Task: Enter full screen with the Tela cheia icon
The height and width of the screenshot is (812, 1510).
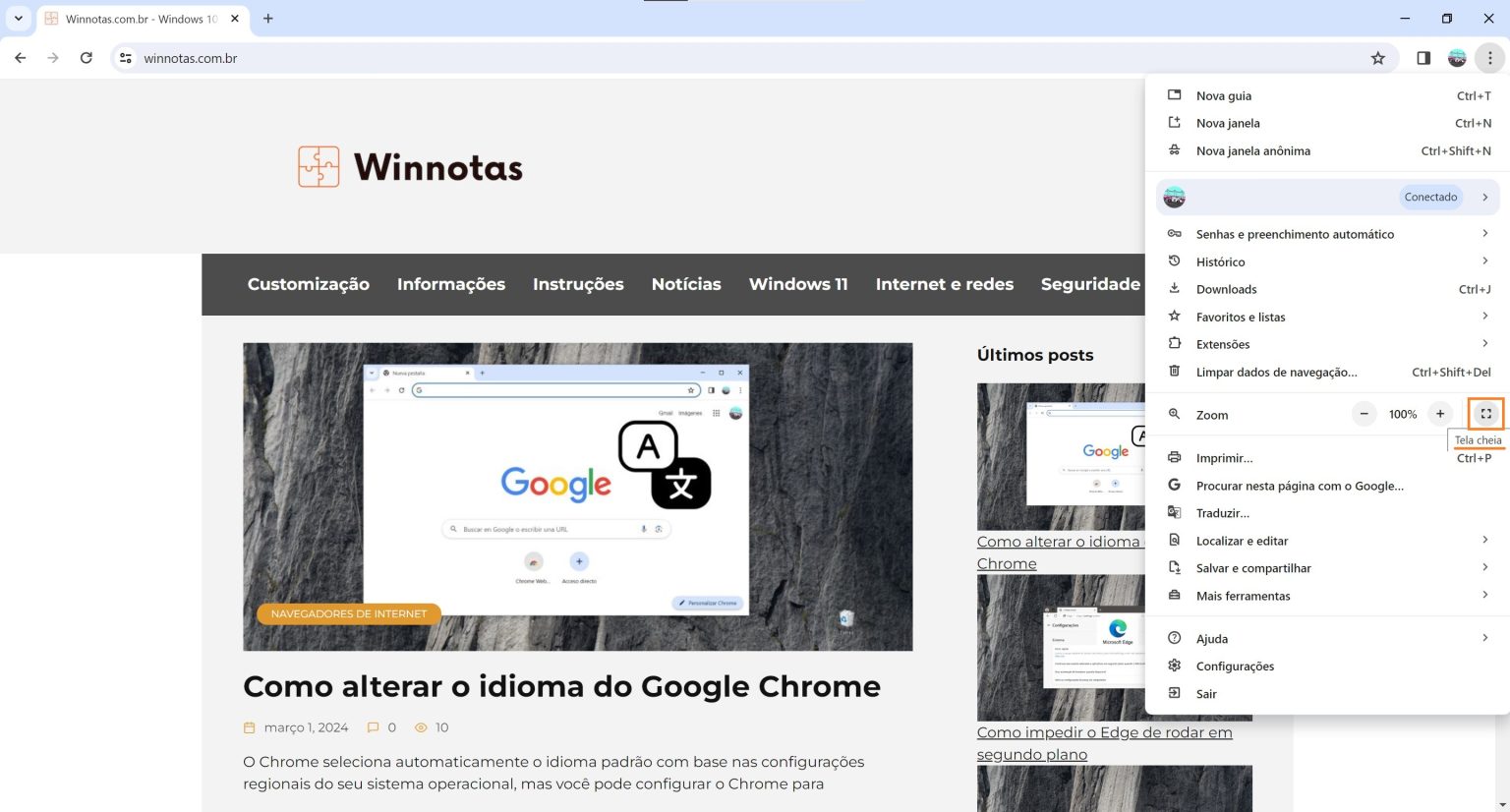Action: pos(1484,413)
